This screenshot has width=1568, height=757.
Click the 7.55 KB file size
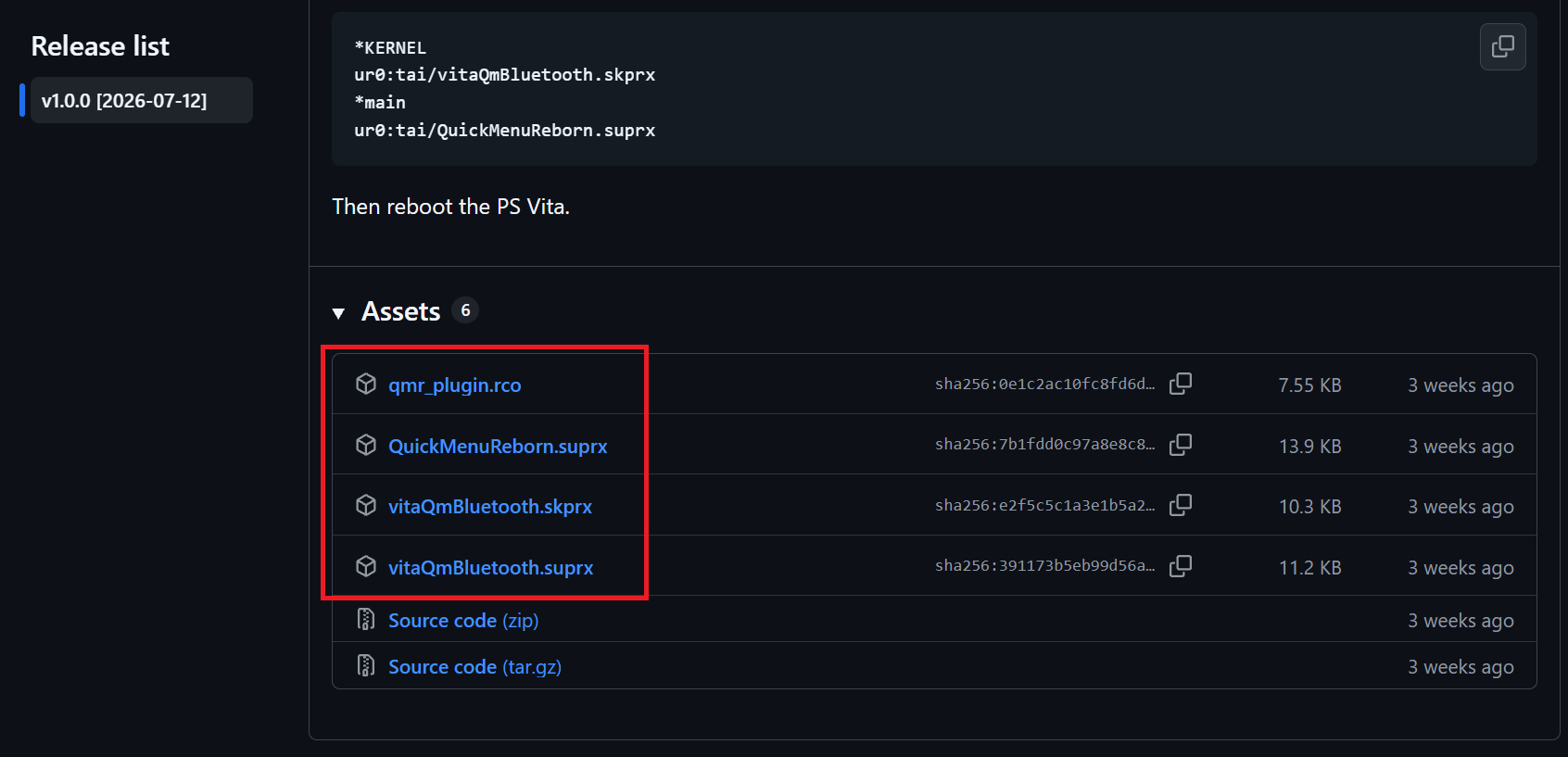1309,385
